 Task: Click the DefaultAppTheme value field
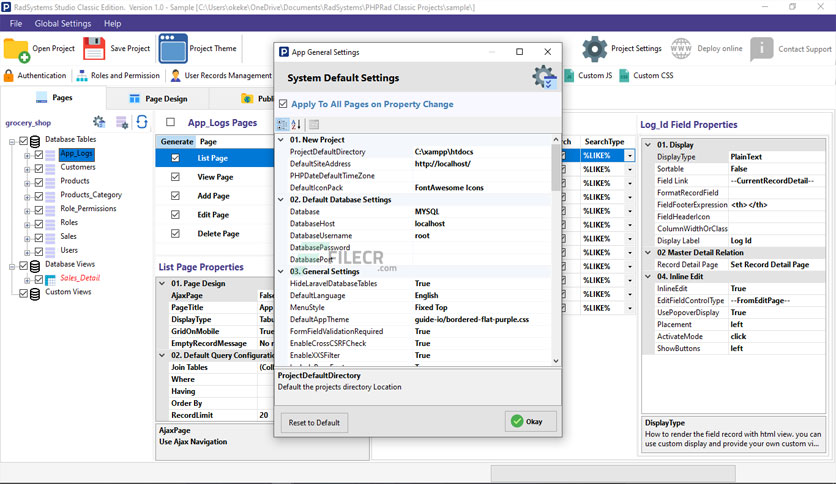[482, 319]
